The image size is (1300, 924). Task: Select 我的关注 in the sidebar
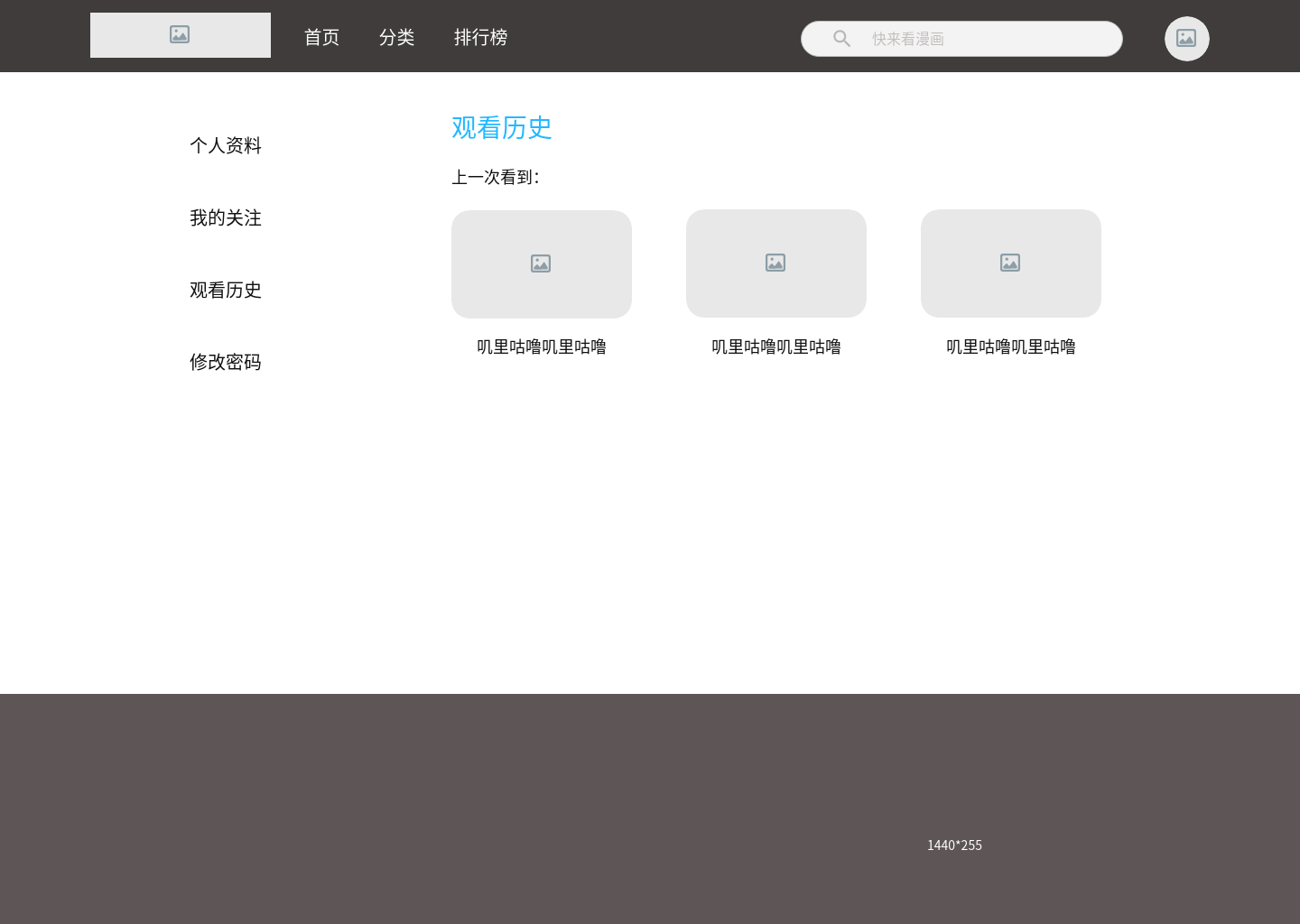(225, 217)
